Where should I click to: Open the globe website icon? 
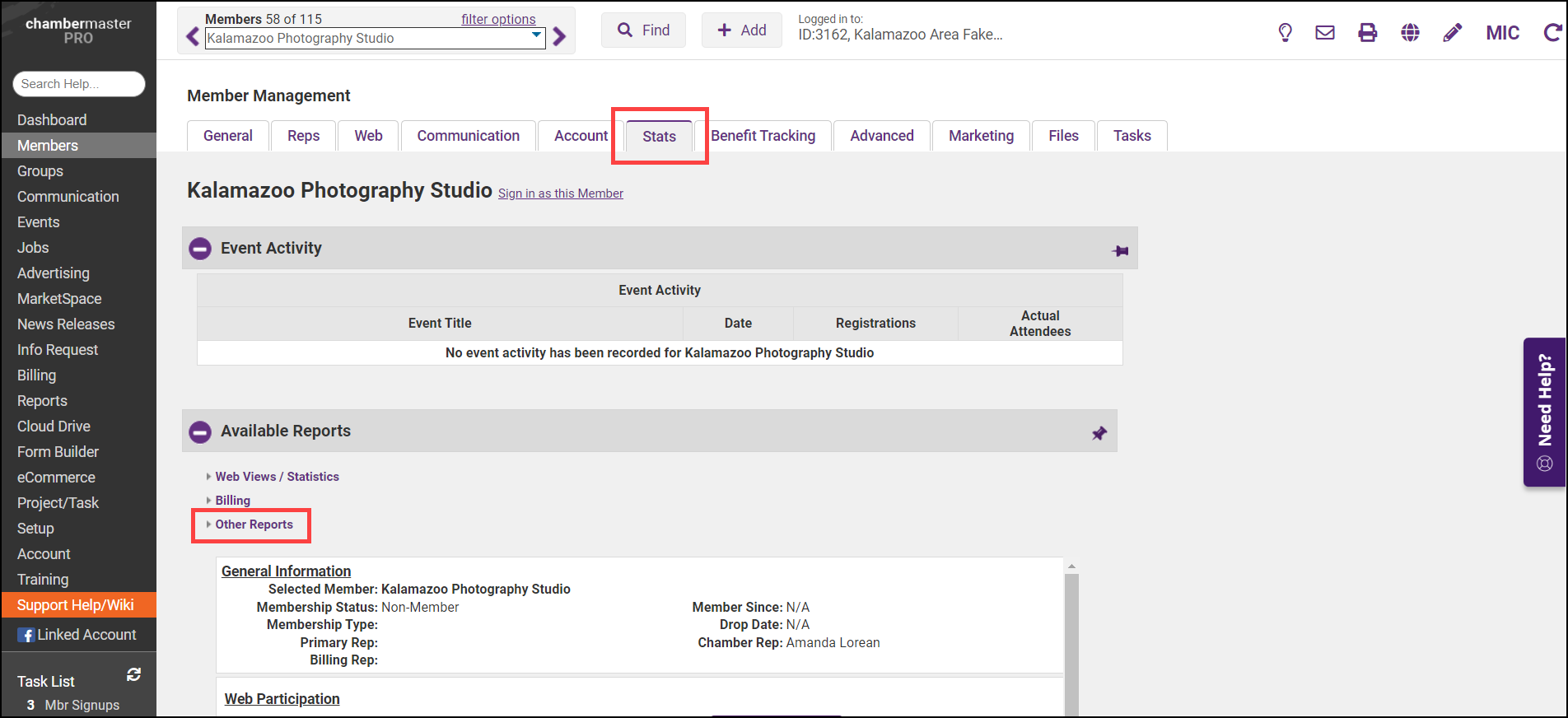1411,33
